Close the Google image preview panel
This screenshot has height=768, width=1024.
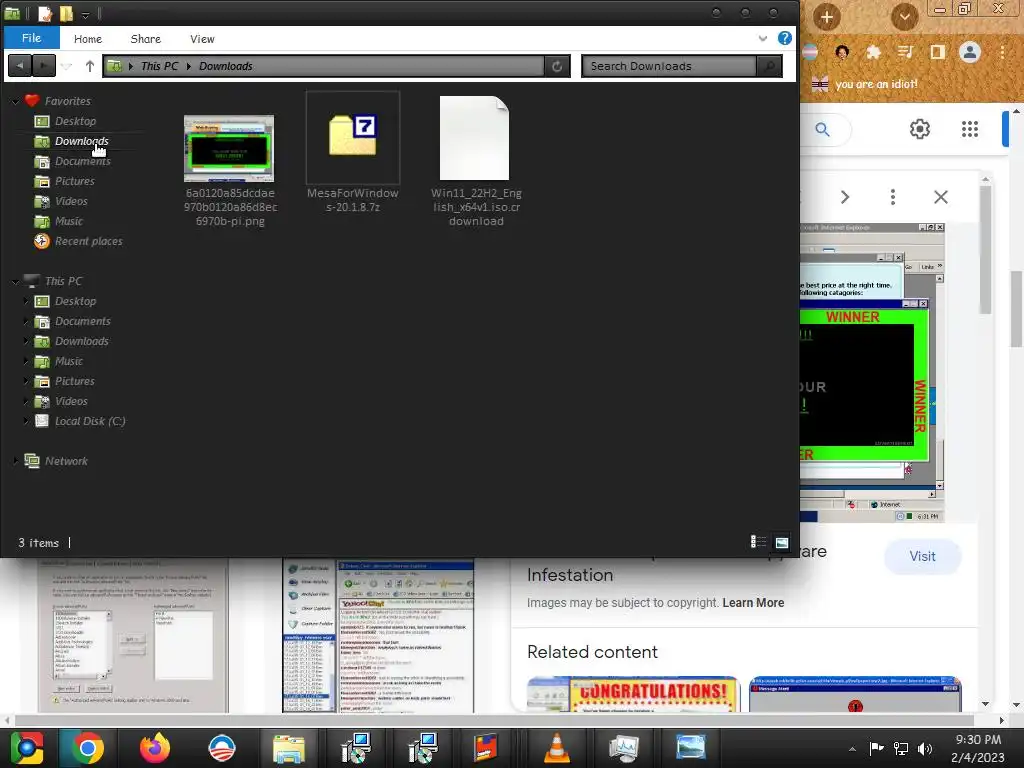tap(940, 197)
